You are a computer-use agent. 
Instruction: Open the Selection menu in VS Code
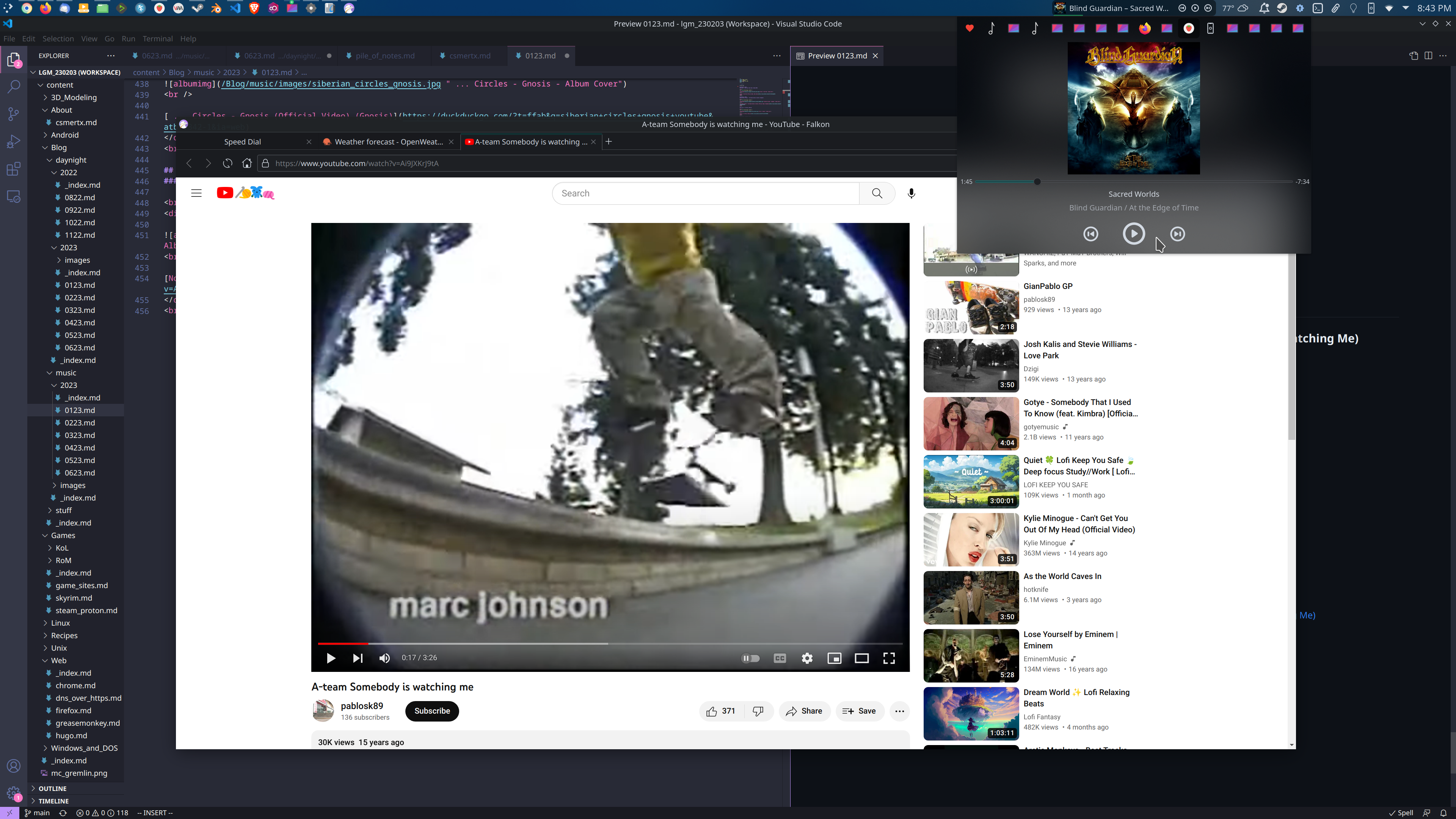tap(58, 39)
